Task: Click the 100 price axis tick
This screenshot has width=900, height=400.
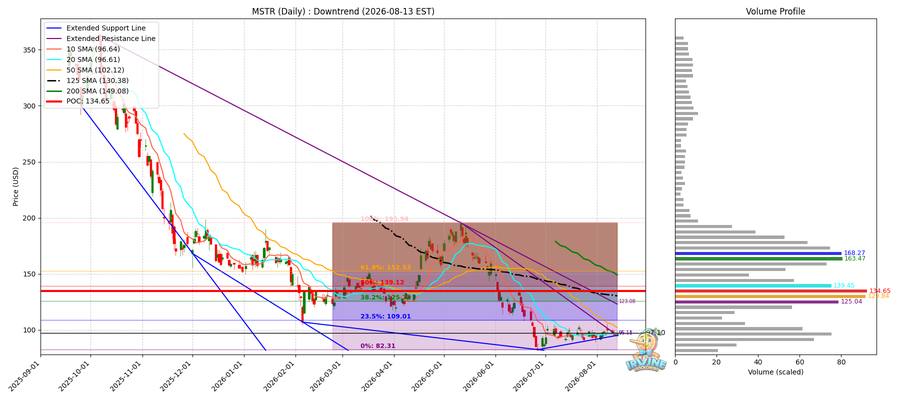Action: (30, 331)
